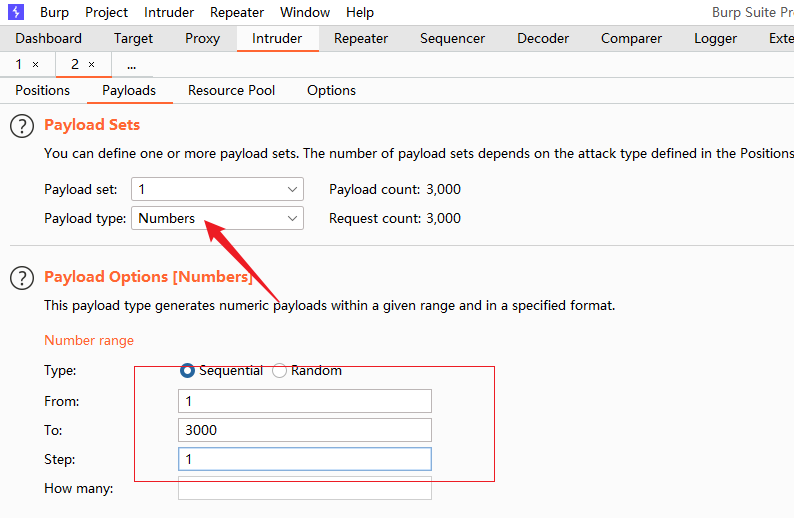794x518 pixels.
Task: Click the Number range heading
Action: [x=89, y=340]
